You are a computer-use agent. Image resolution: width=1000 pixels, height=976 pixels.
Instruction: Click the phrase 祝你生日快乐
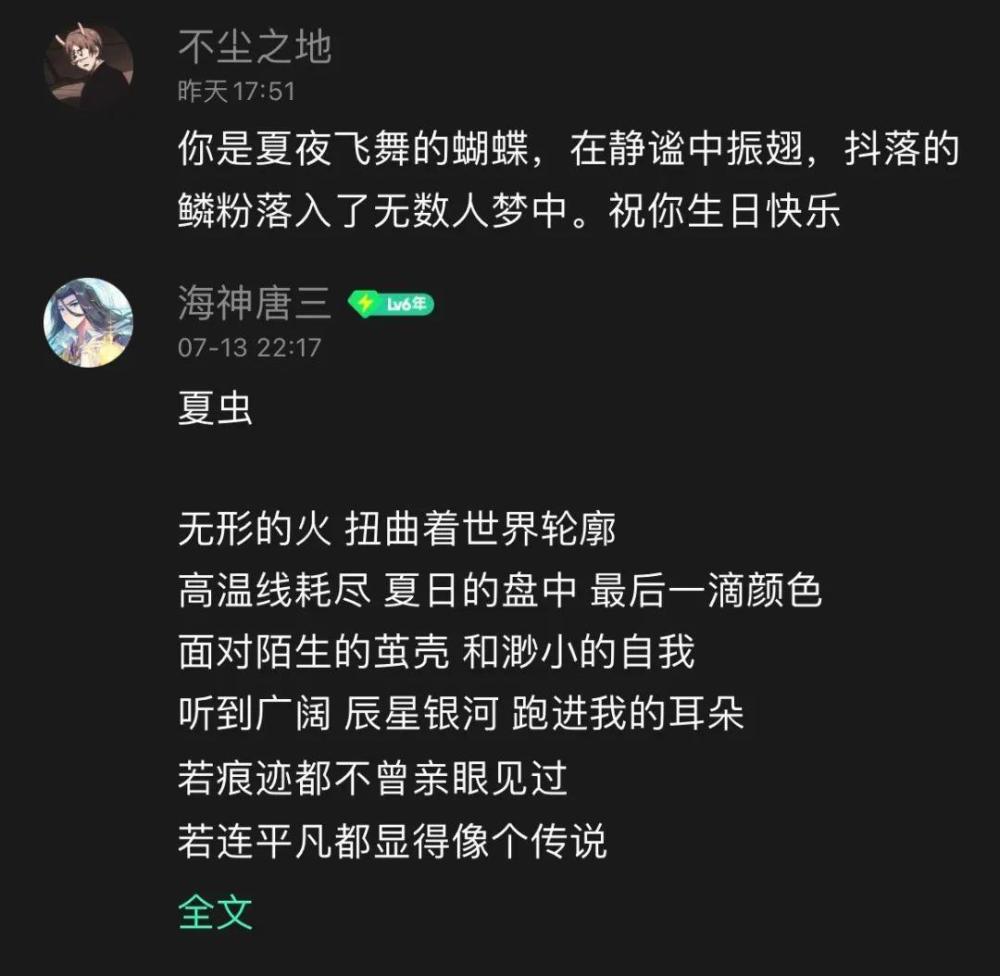(724, 211)
